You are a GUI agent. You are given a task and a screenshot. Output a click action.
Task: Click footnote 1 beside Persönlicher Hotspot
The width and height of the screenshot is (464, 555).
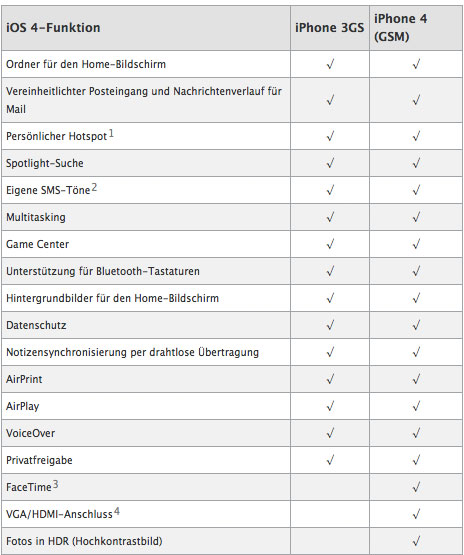pyautogui.click(x=111, y=134)
